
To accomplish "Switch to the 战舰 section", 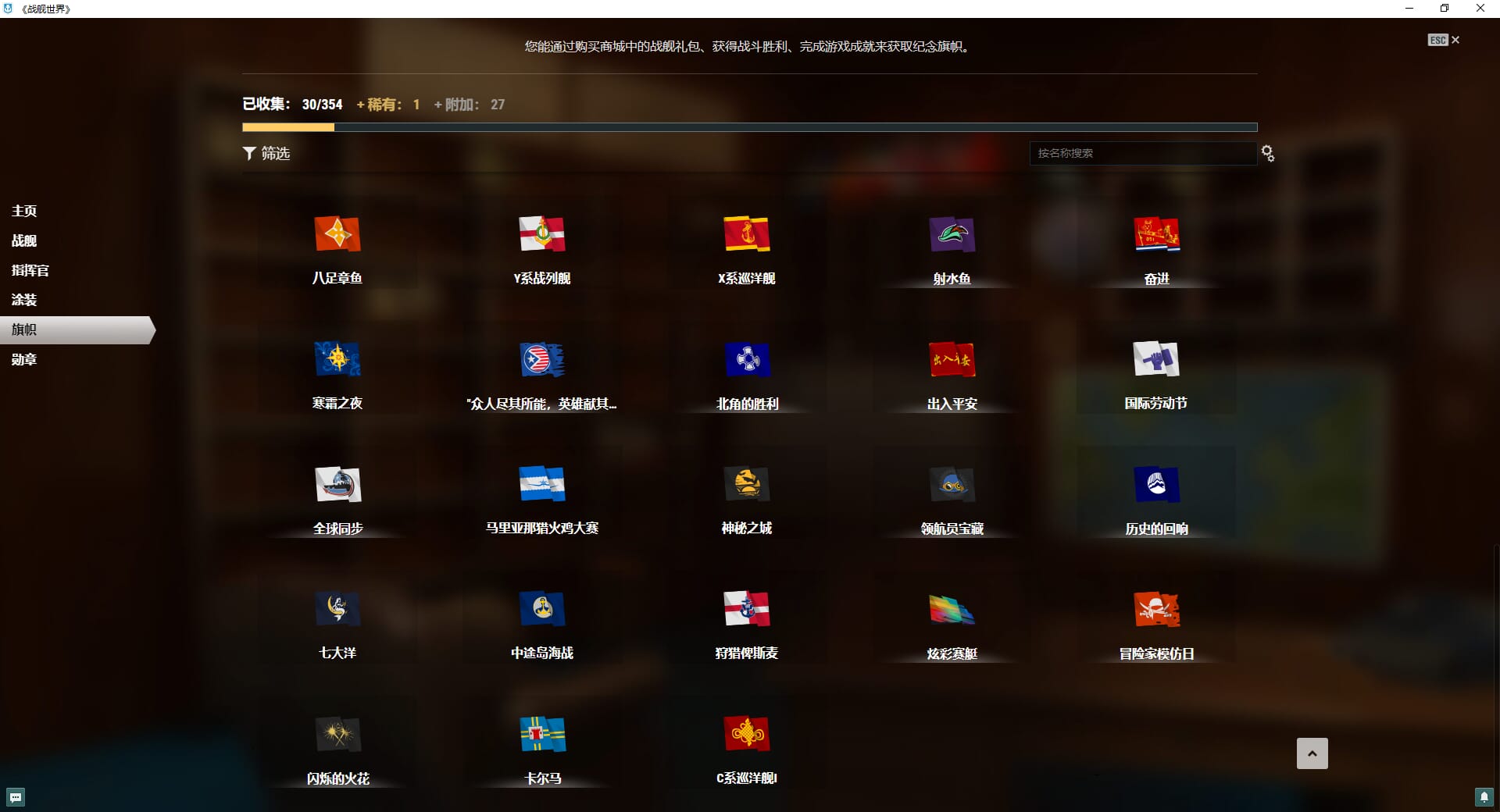I will [x=24, y=240].
